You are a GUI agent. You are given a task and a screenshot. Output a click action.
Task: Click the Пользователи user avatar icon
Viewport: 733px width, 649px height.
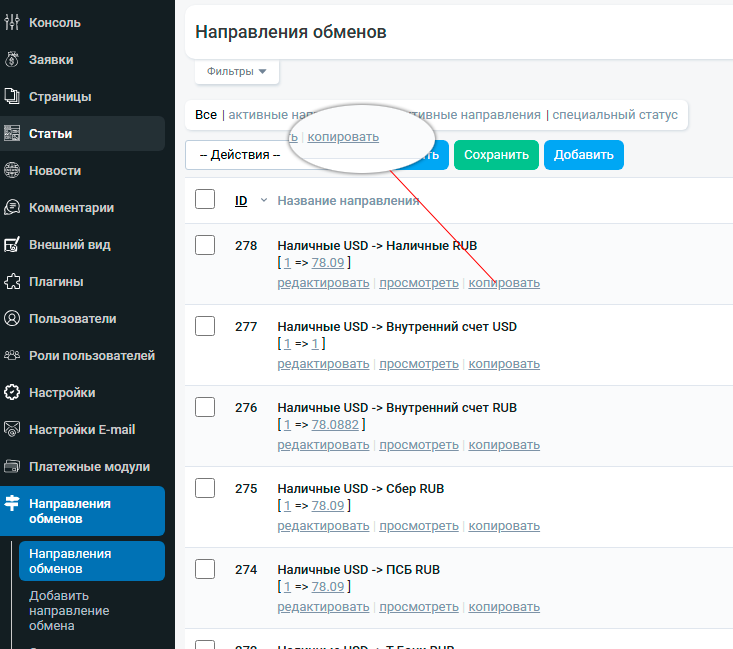tap(12, 318)
